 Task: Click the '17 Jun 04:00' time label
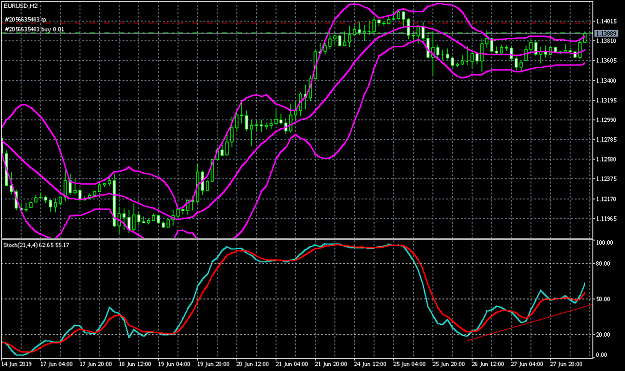pyautogui.click(x=56, y=364)
